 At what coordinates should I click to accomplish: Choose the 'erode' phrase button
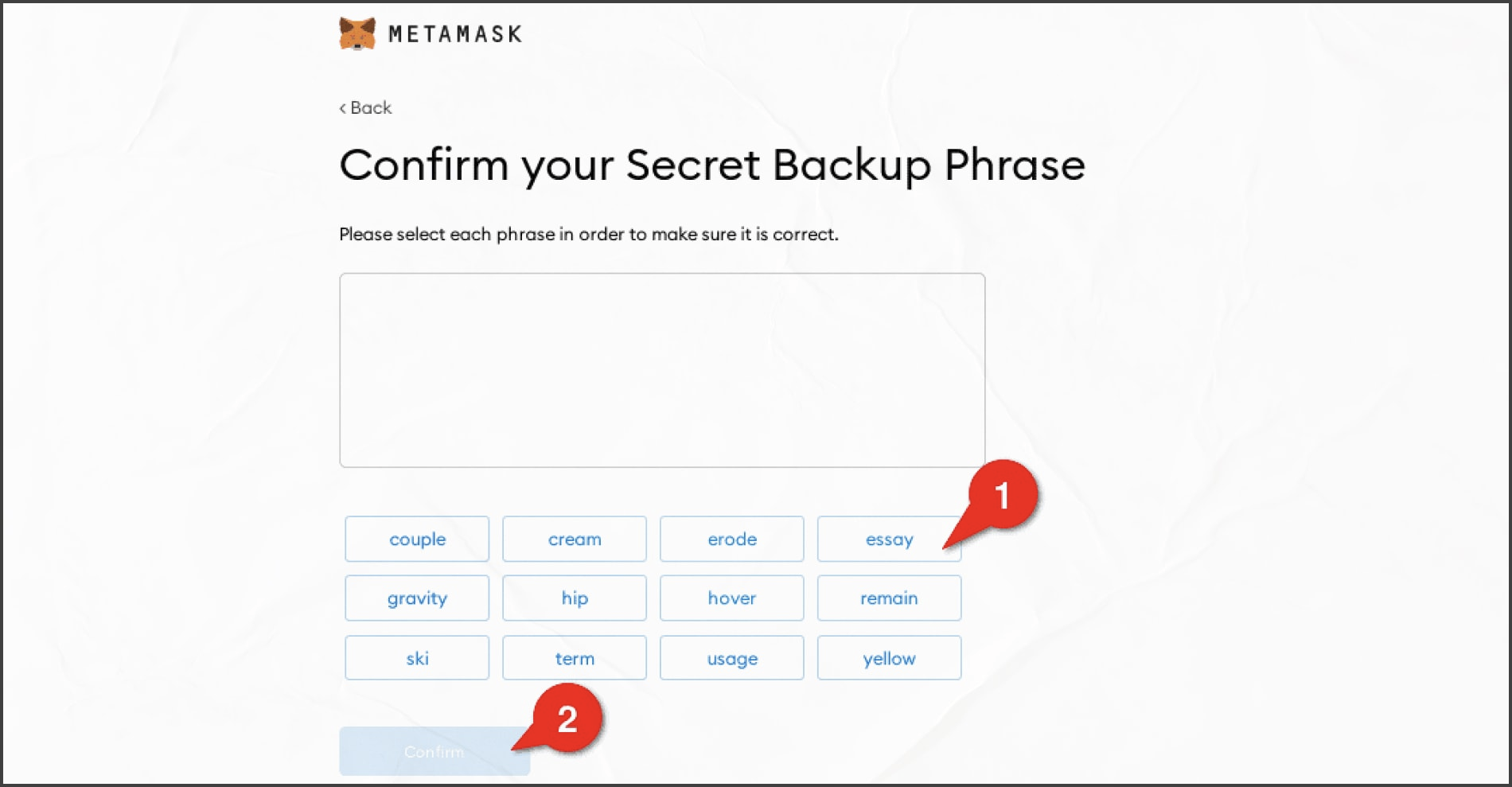[x=732, y=539]
